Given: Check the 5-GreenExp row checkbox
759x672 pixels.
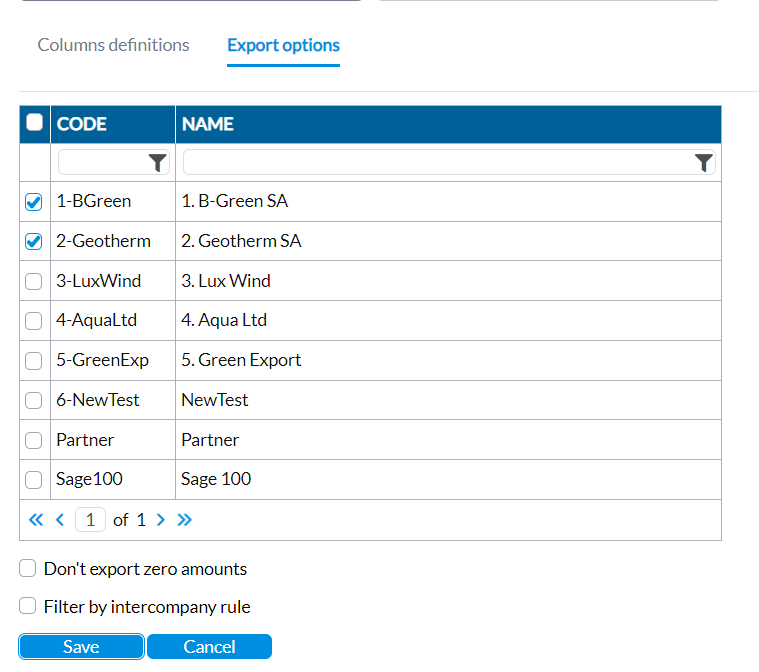Looking at the screenshot, I should 33,360.
